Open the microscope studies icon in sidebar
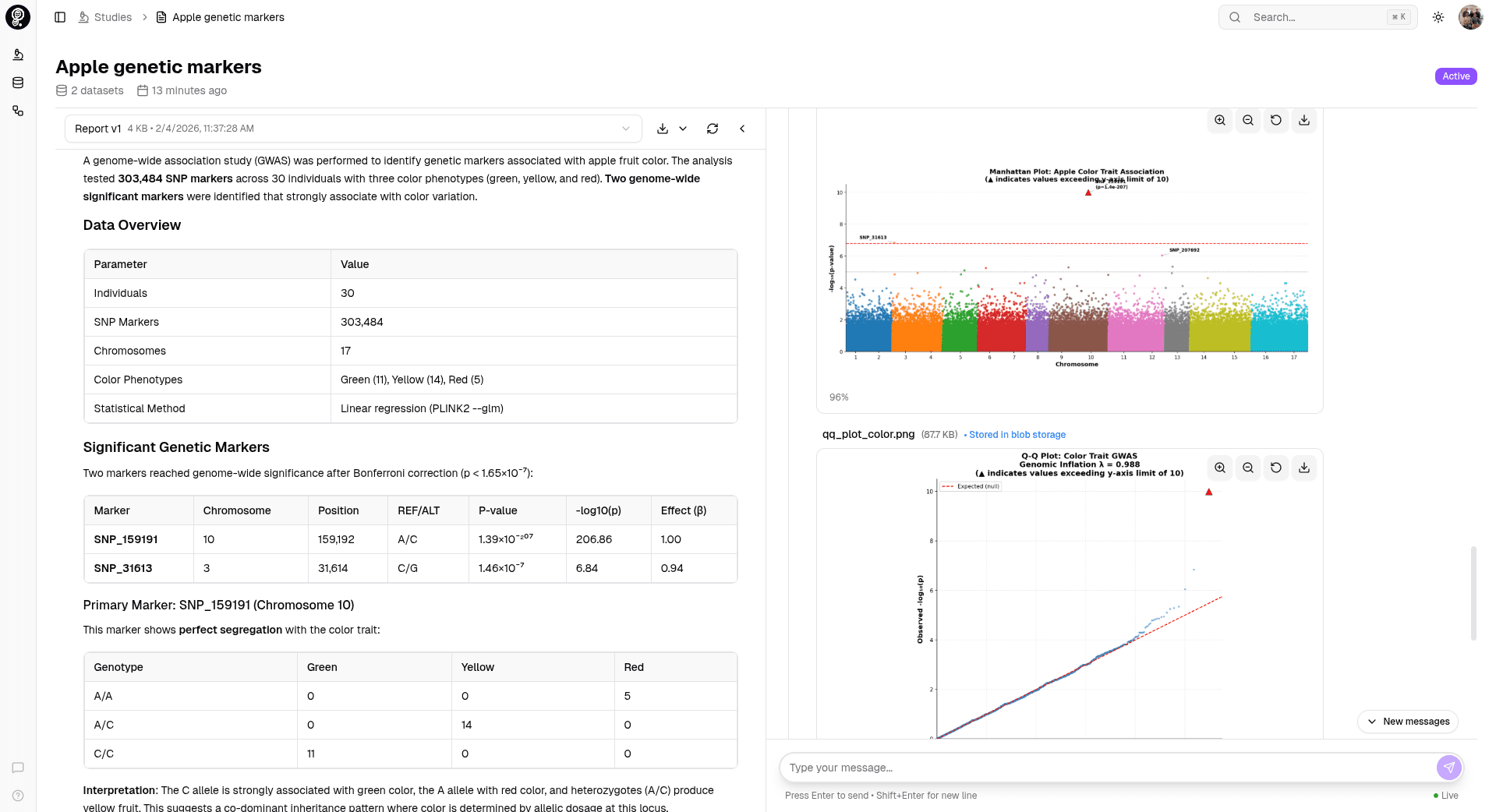1496x812 pixels. pos(18,55)
